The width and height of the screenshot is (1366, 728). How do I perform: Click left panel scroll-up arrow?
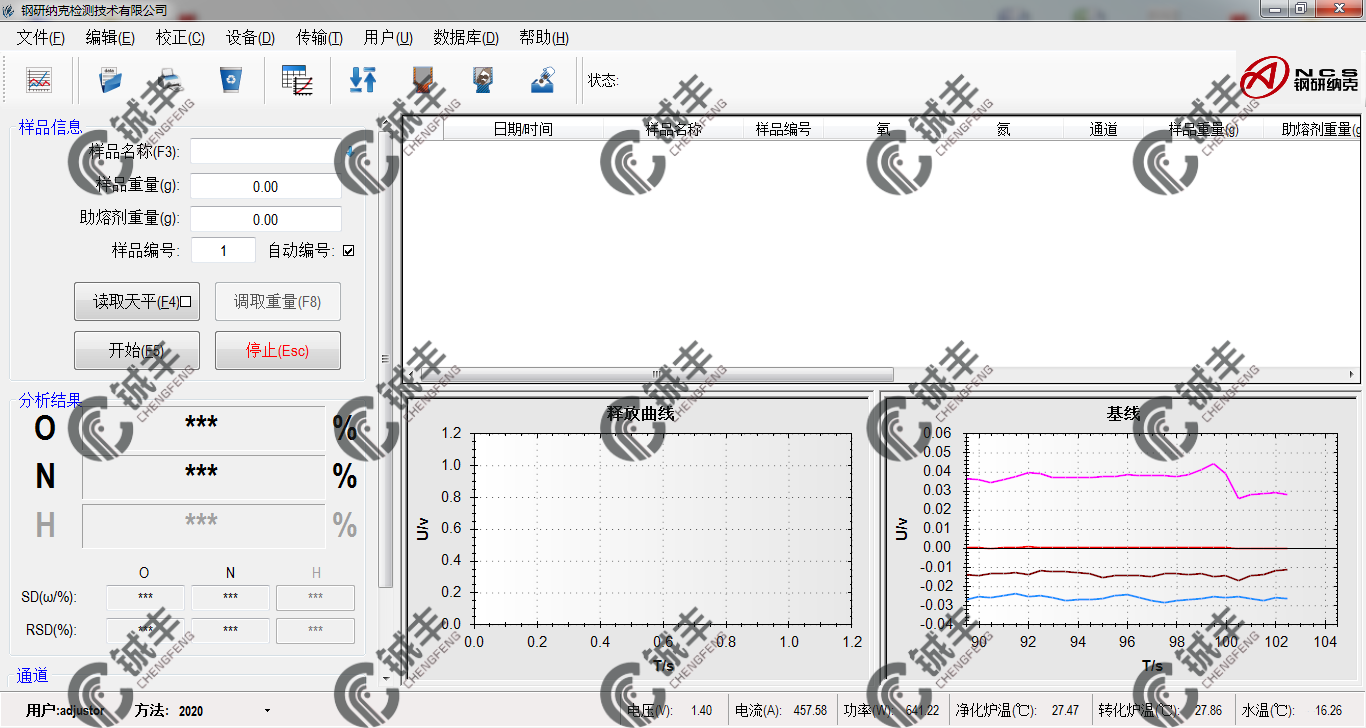click(386, 123)
